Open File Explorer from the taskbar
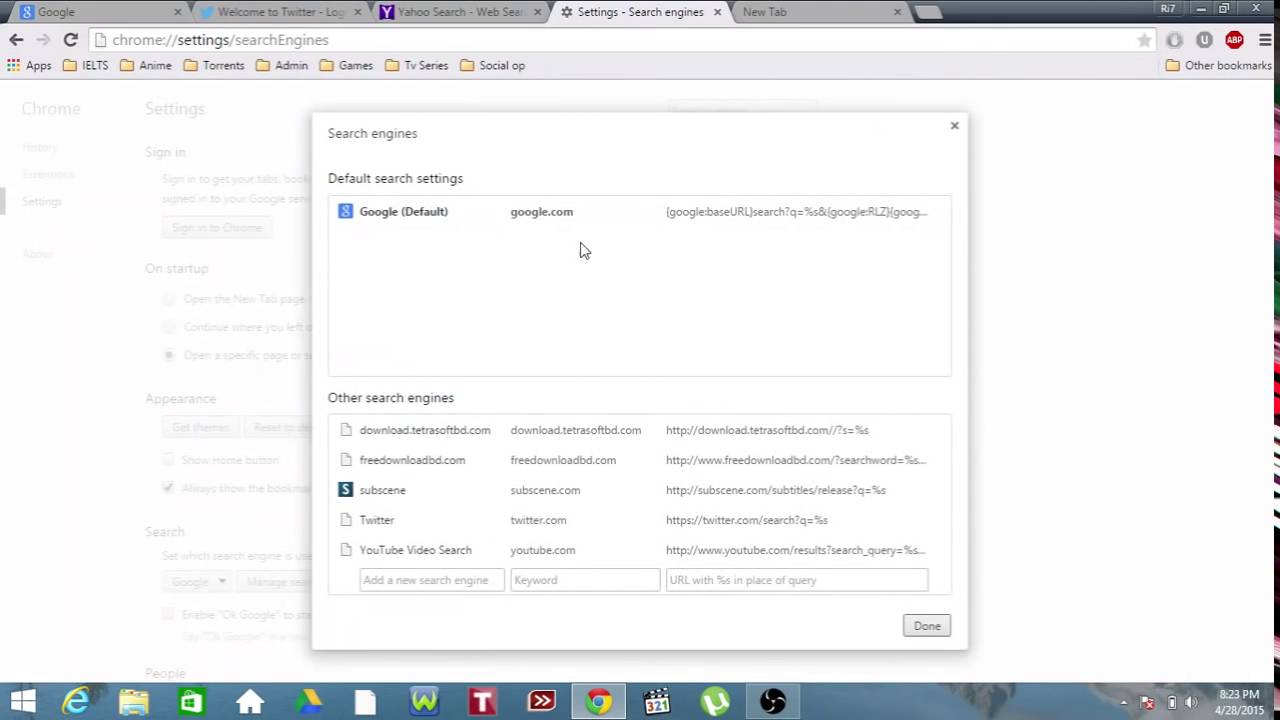Screen dimensions: 1280x720 [x=134, y=701]
